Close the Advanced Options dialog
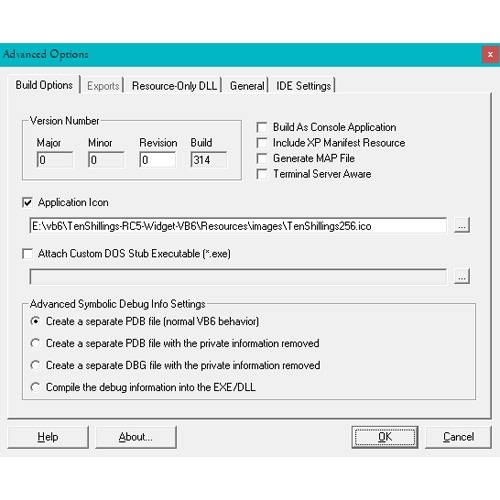Image resolution: width=500 pixels, height=500 pixels. [490, 54]
